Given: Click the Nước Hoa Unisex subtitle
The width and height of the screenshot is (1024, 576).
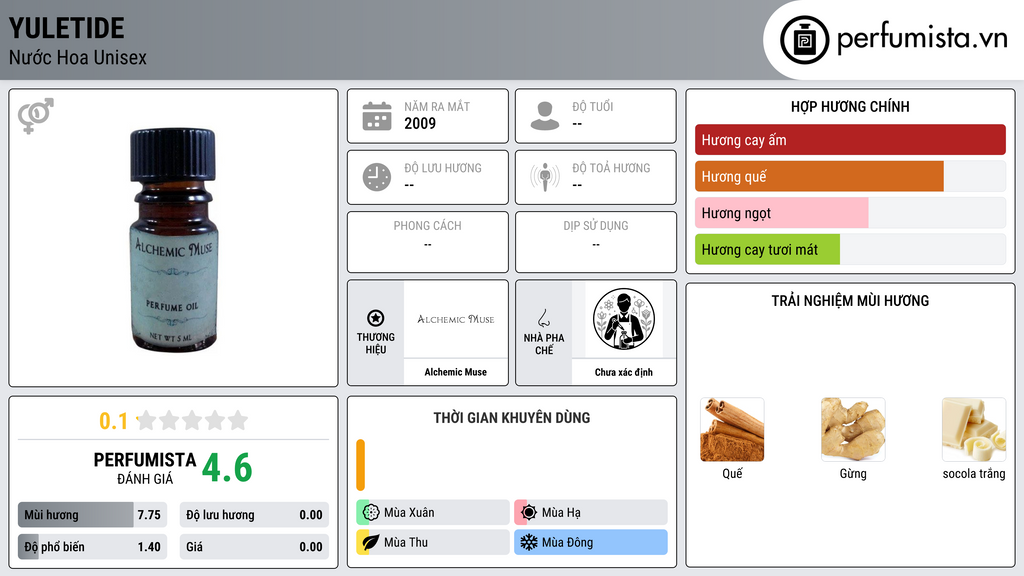Looking at the screenshot, I should coord(78,57).
